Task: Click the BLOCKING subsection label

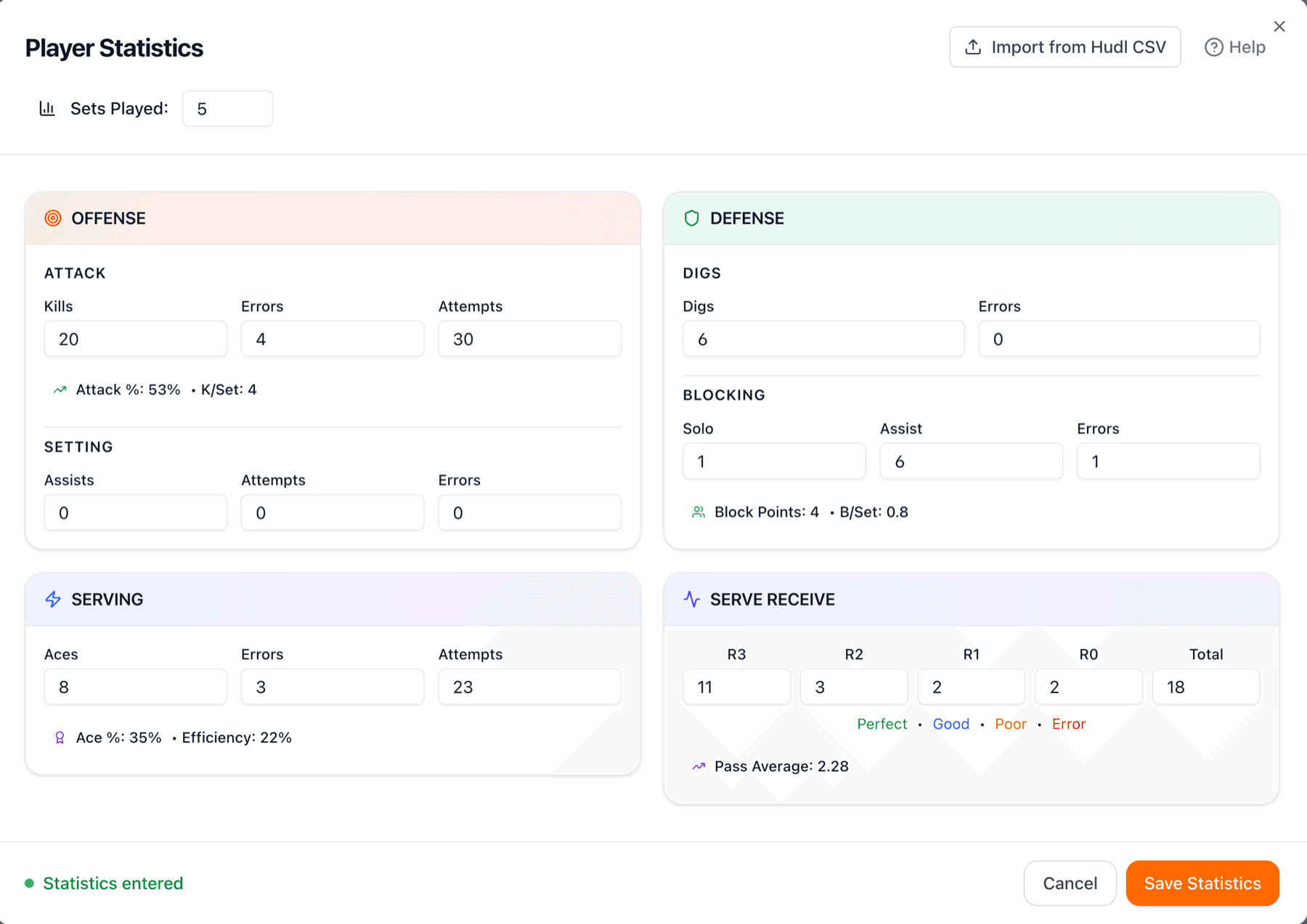Action: click(x=724, y=396)
